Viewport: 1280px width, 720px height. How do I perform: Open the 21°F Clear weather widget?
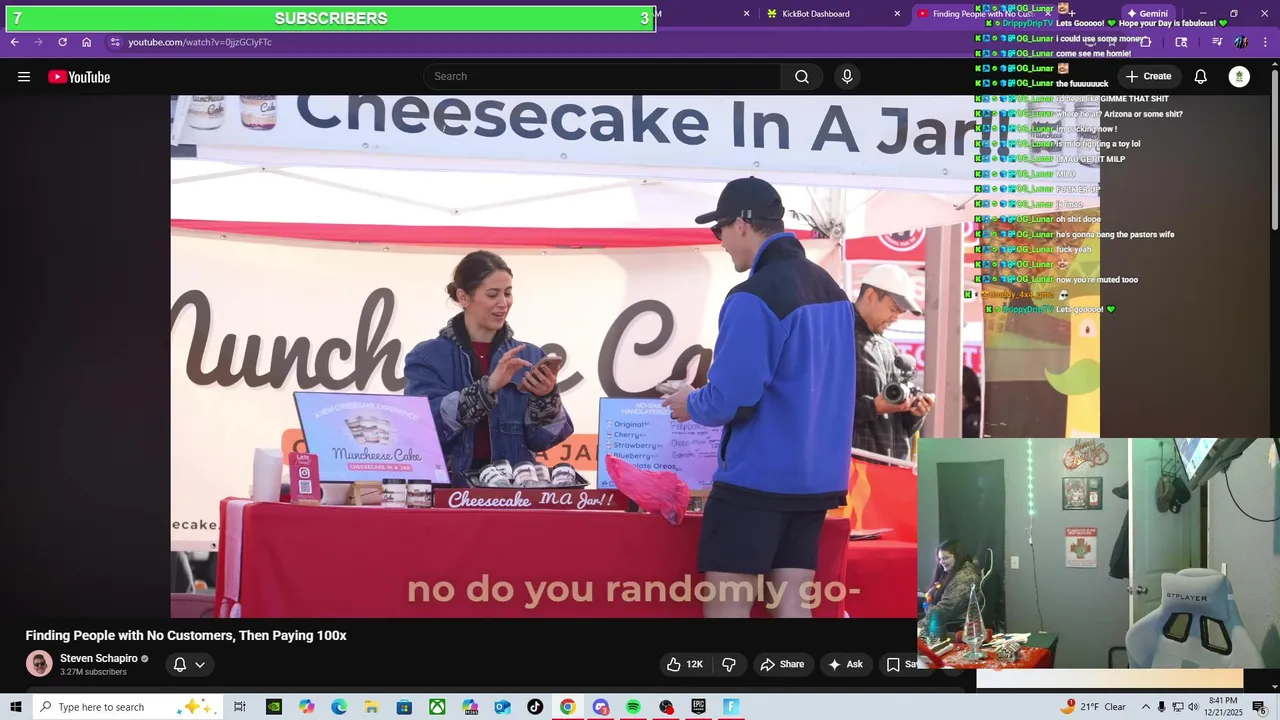pyautogui.click(x=1095, y=707)
